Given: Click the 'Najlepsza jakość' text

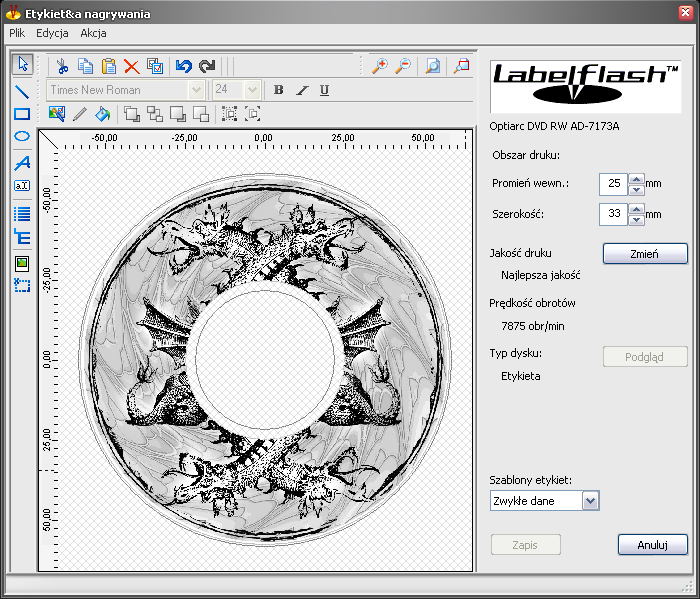Looking at the screenshot, I should 540,275.
